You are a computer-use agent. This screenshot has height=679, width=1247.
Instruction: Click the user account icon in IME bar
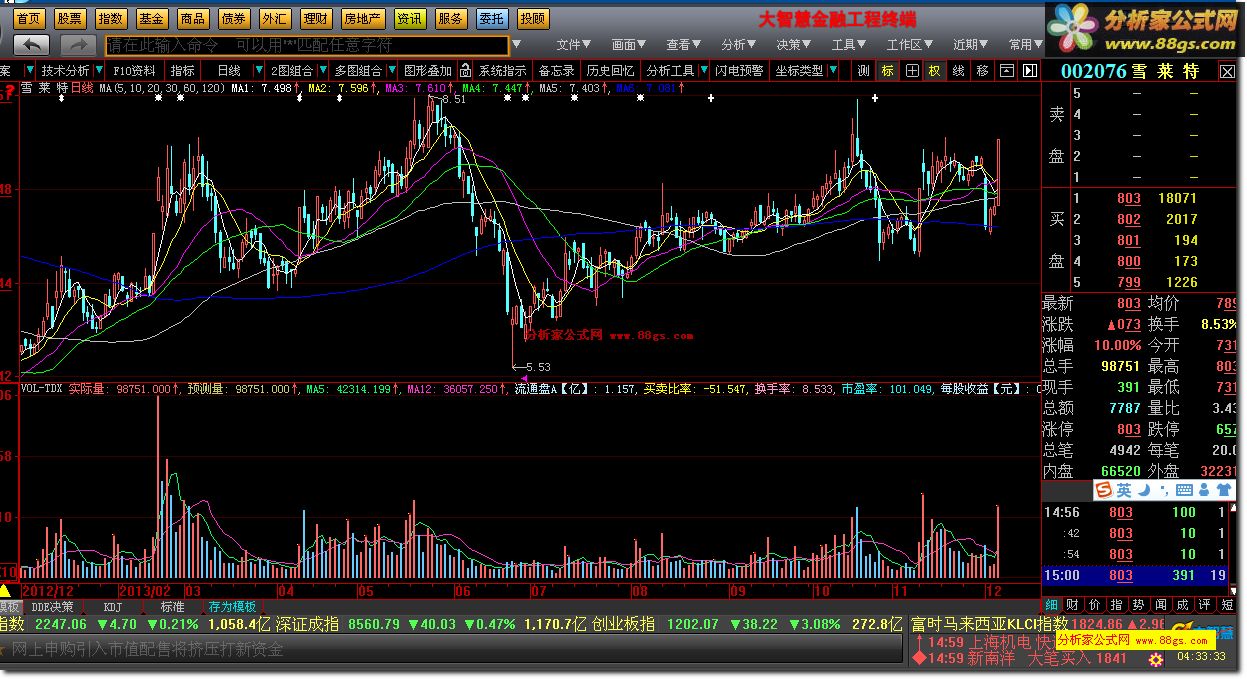(x=1205, y=490)
